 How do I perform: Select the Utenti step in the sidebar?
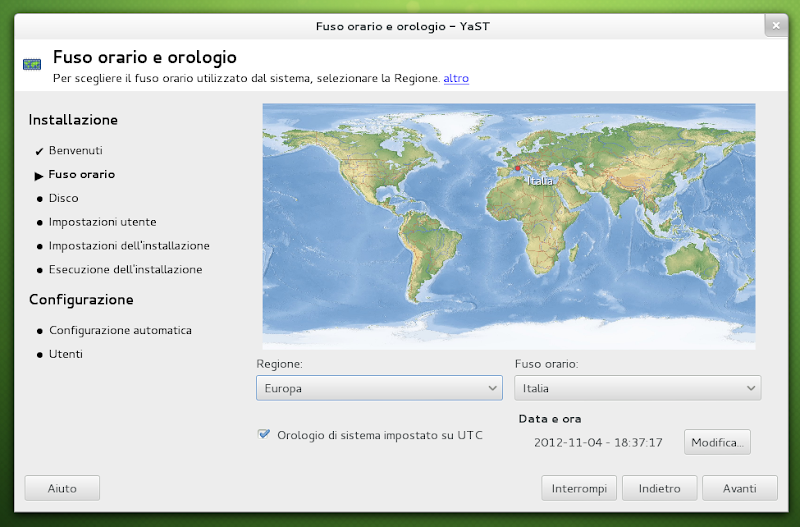coord(66,354)
